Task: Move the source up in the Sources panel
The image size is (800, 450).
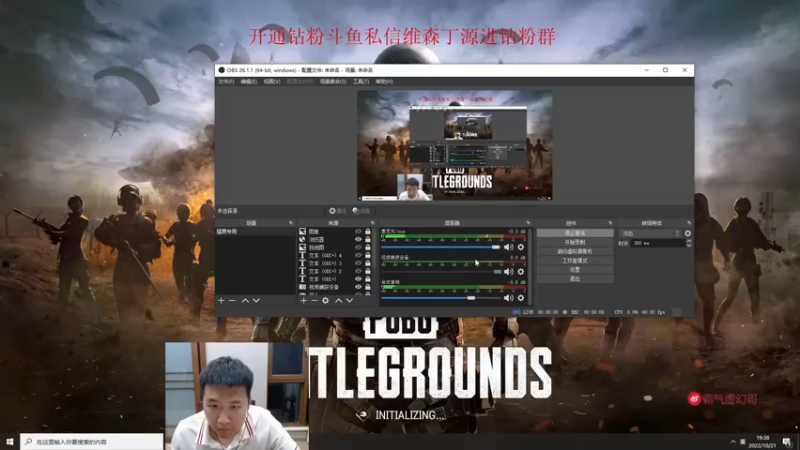Action: click(338, 301)
